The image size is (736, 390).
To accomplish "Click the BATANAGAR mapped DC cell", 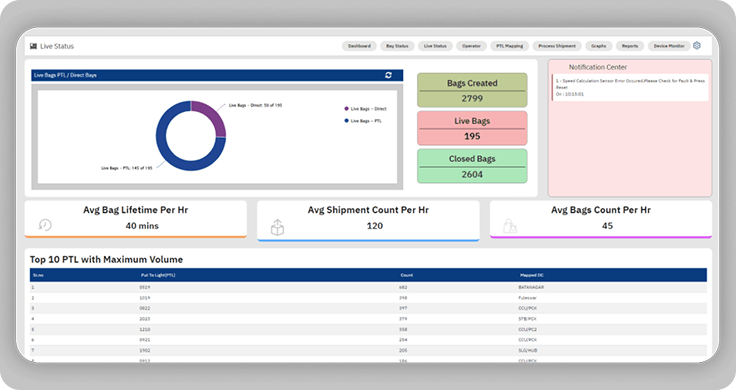I will [531, 287].
